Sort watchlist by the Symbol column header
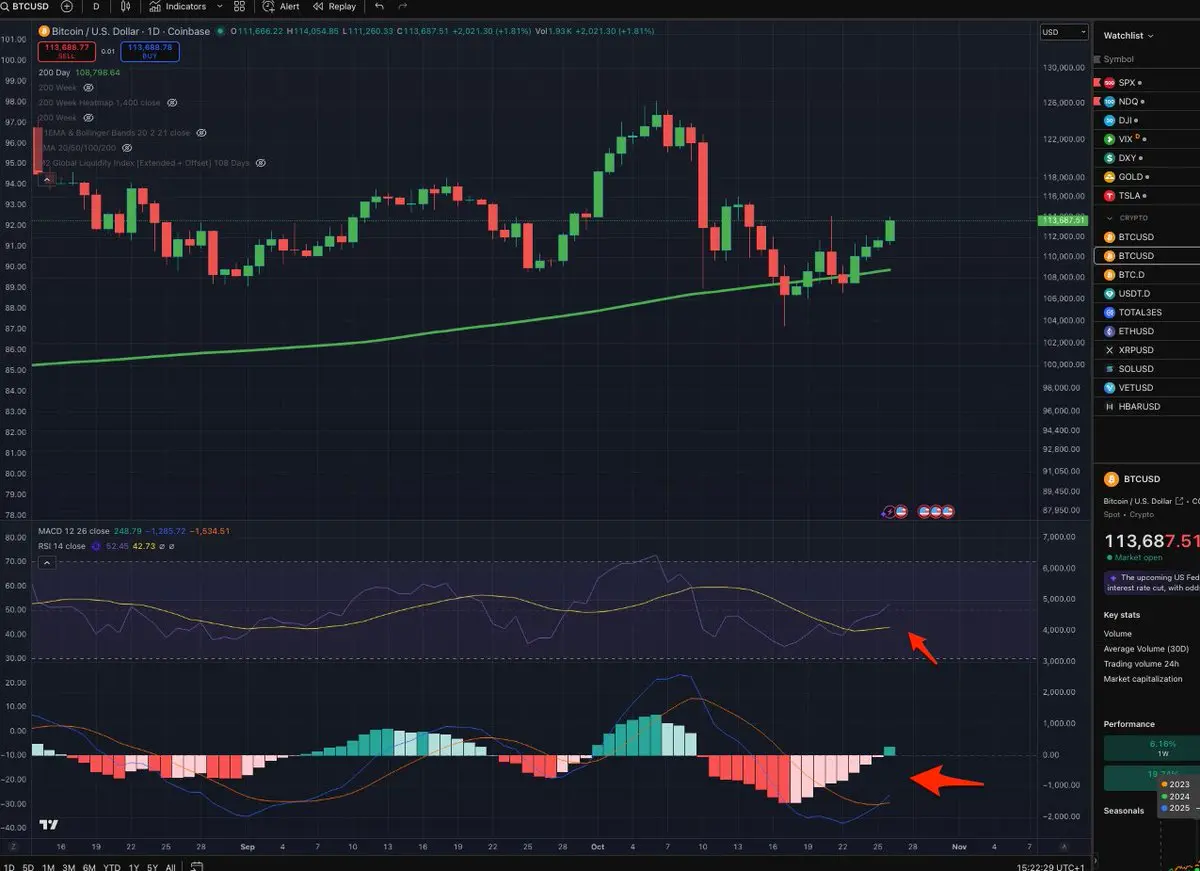 coord(1118,59)
